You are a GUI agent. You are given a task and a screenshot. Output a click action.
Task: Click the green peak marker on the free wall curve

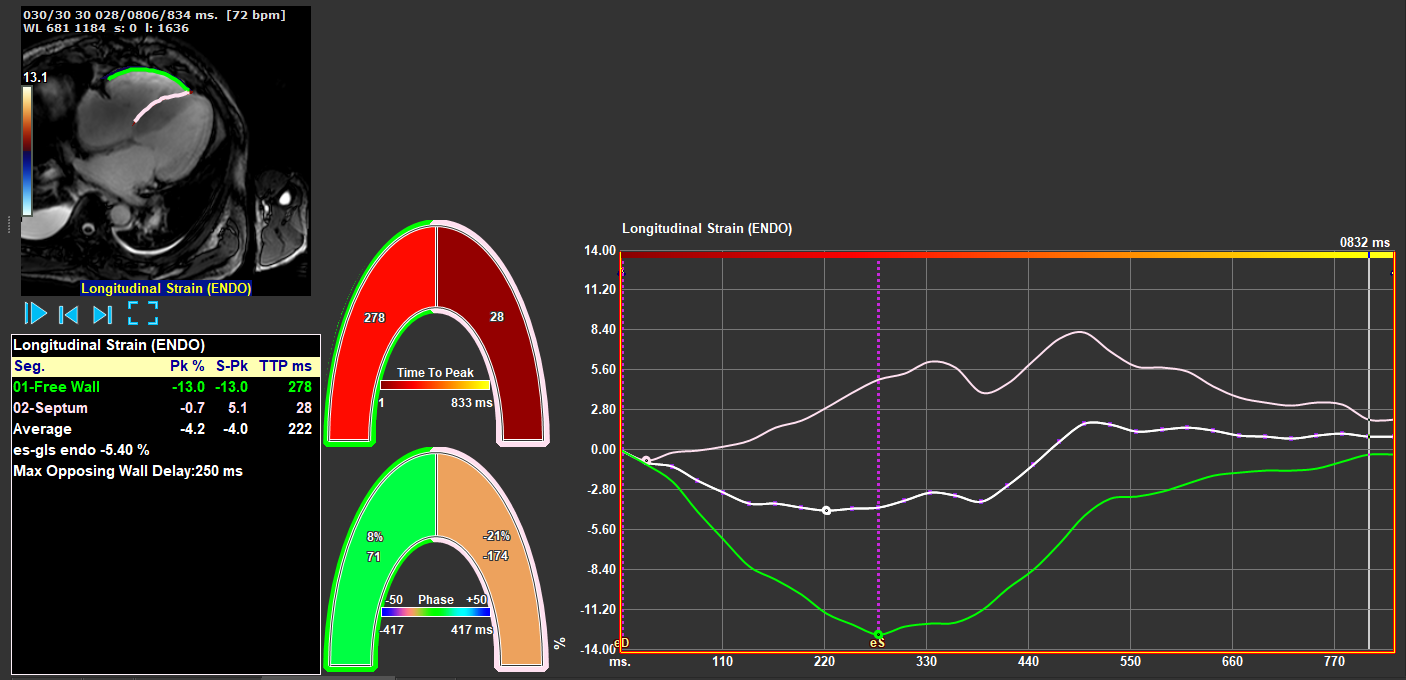878,635
